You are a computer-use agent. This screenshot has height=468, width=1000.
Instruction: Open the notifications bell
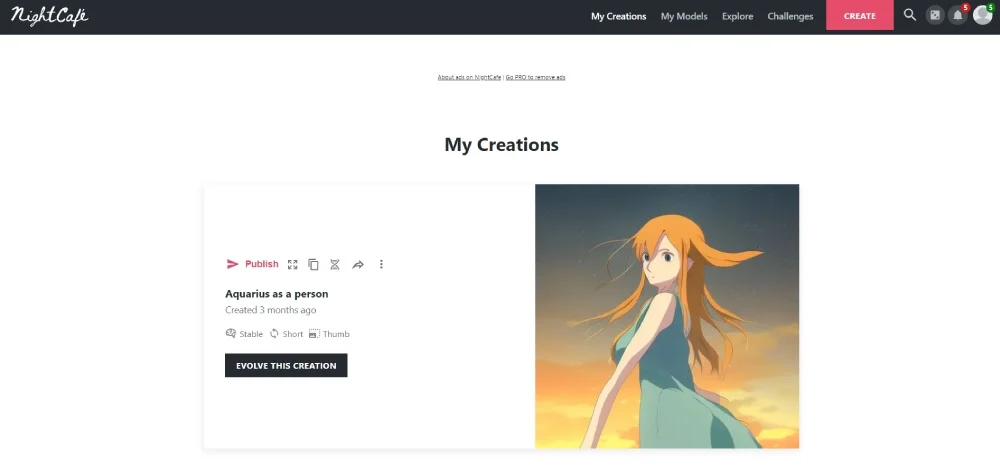pos(957,16)
